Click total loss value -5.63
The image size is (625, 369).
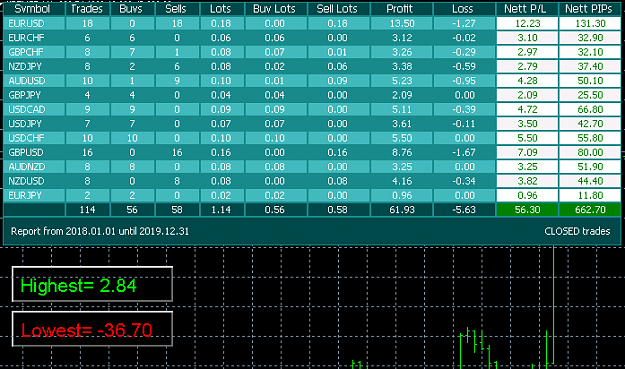click(x=464, y=210)
